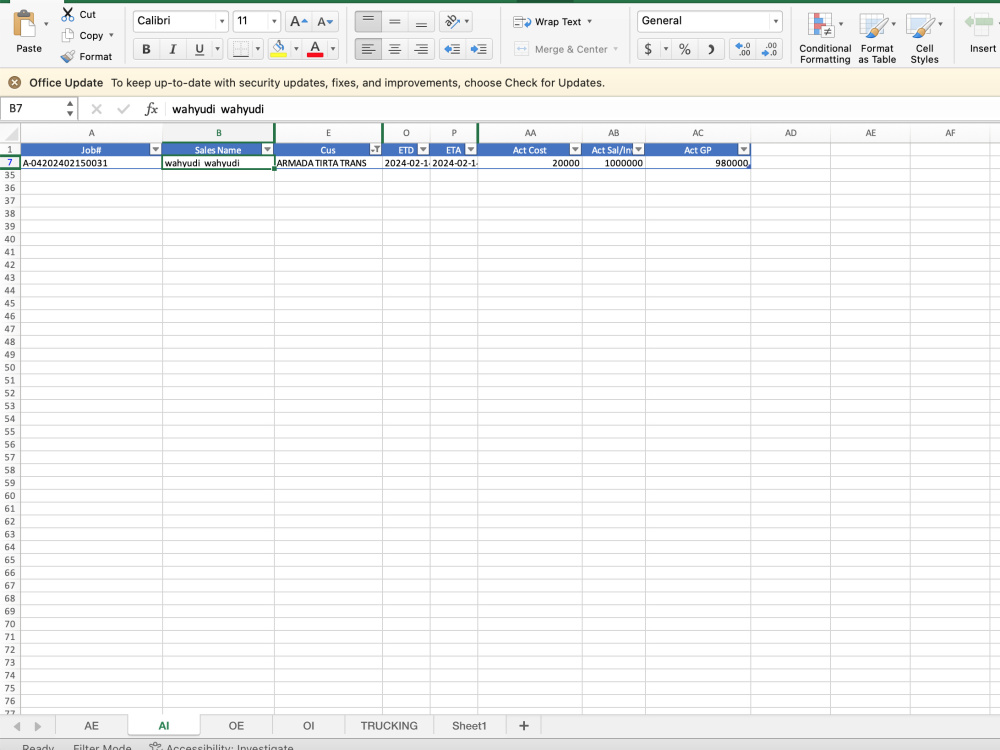
Task: Switch to the Sheet1 tab
Action: point(469,726)
